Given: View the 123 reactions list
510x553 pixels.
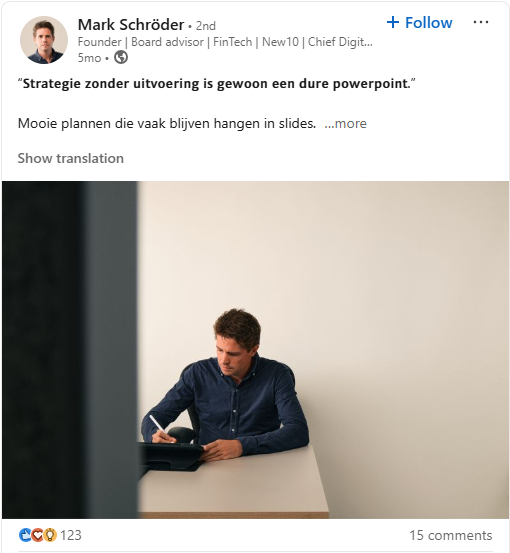Looking at the screenshot, I should click(71, 535).
